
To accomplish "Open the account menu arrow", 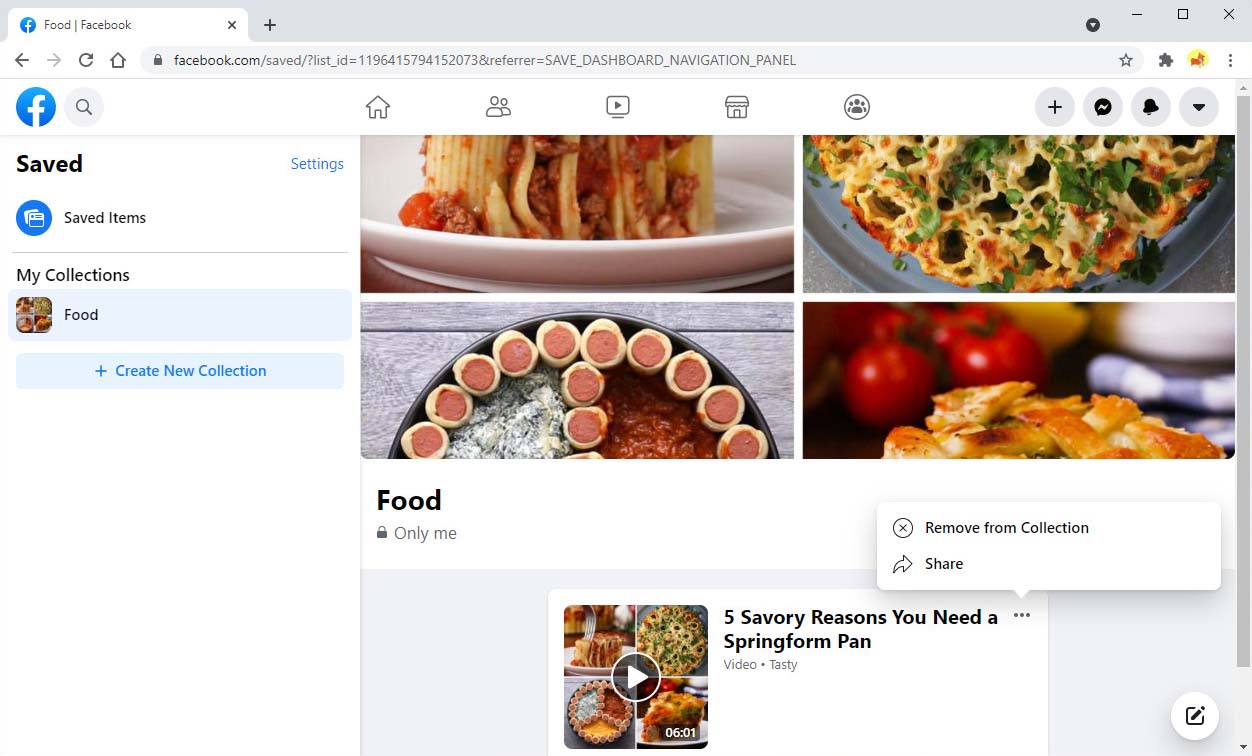I will pyautogui.click(x=1198, y=107).
